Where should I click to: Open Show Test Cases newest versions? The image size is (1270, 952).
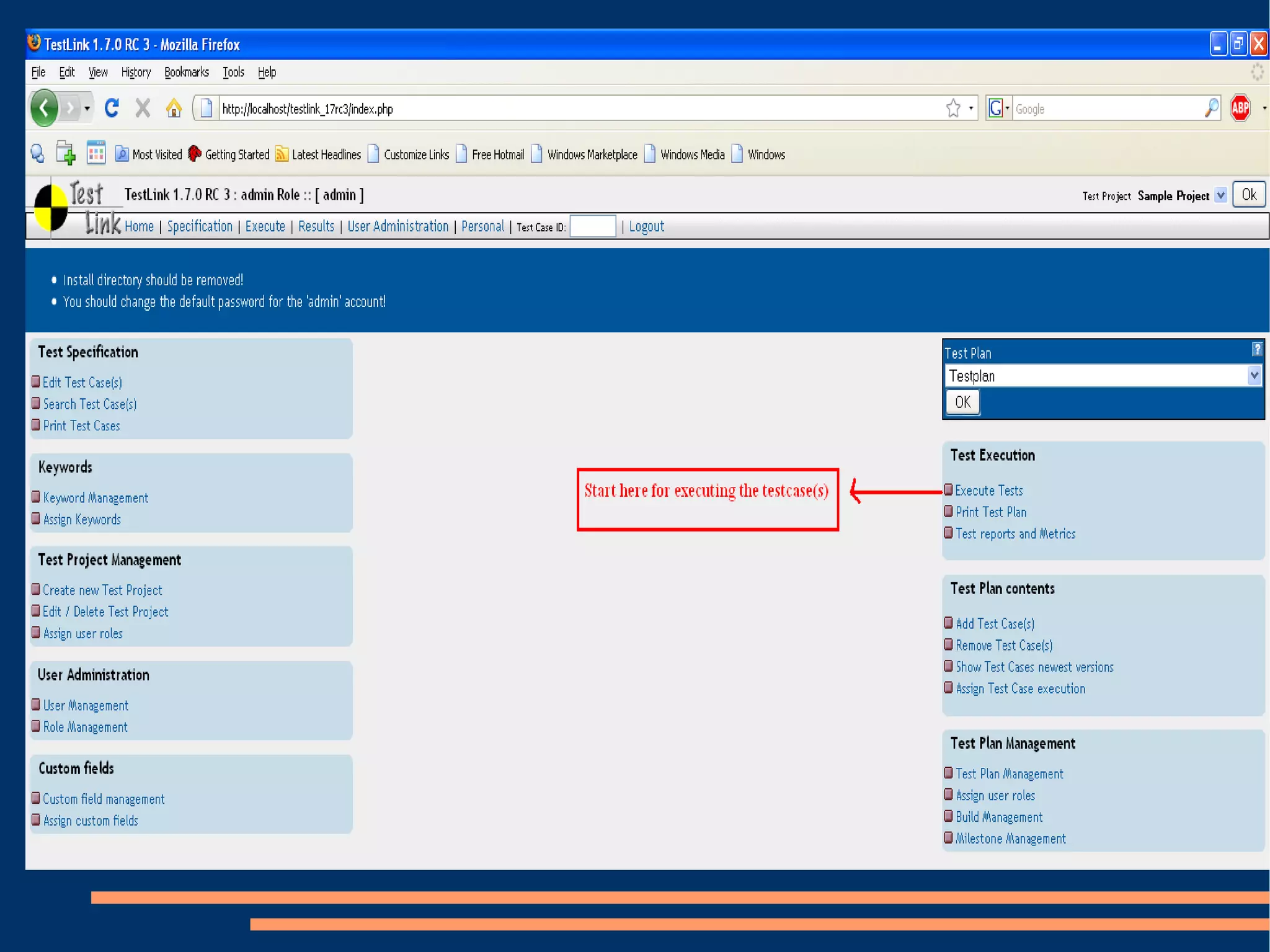(1035, 667)
